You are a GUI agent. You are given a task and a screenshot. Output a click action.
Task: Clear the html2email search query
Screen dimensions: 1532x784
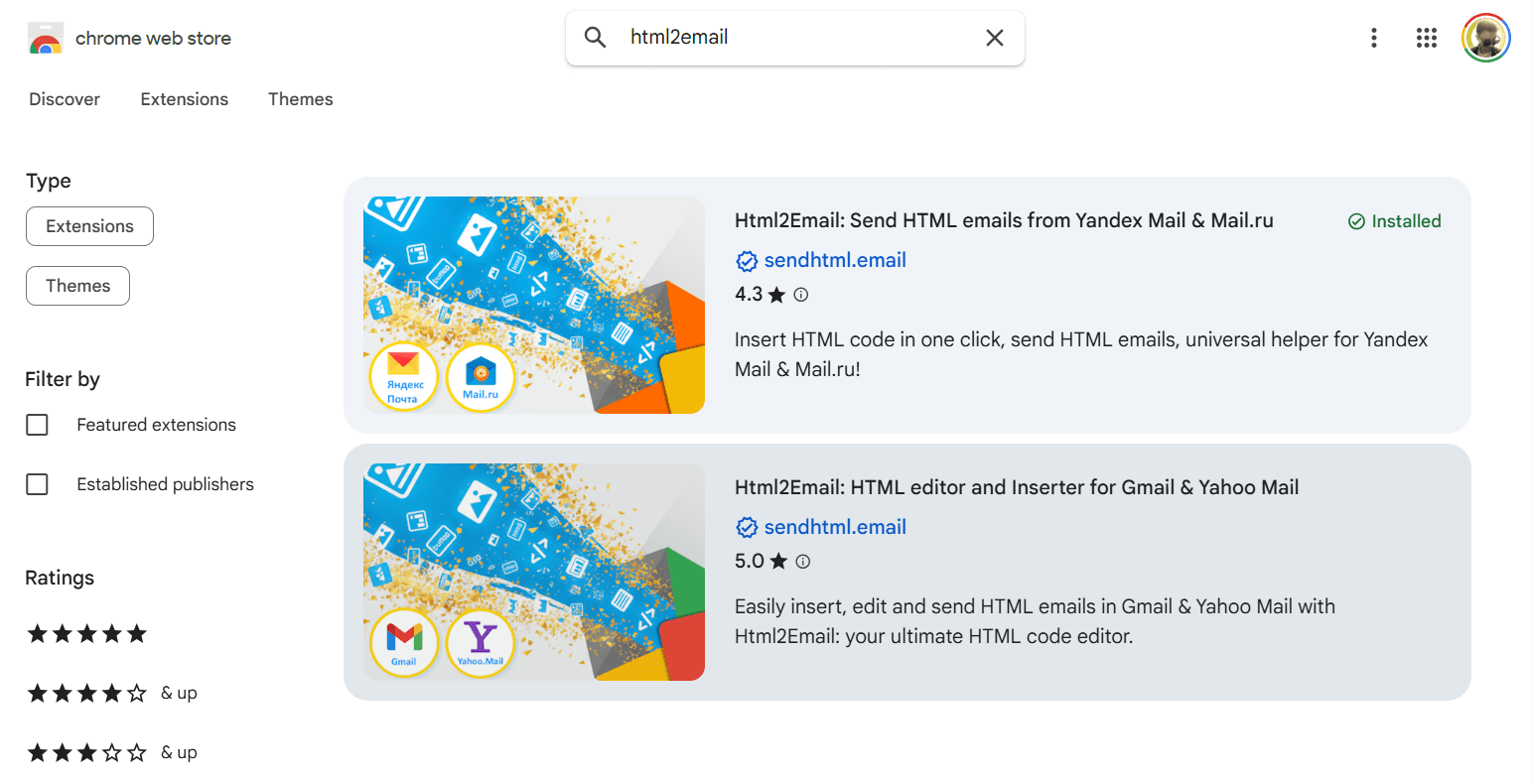point(994,37)
